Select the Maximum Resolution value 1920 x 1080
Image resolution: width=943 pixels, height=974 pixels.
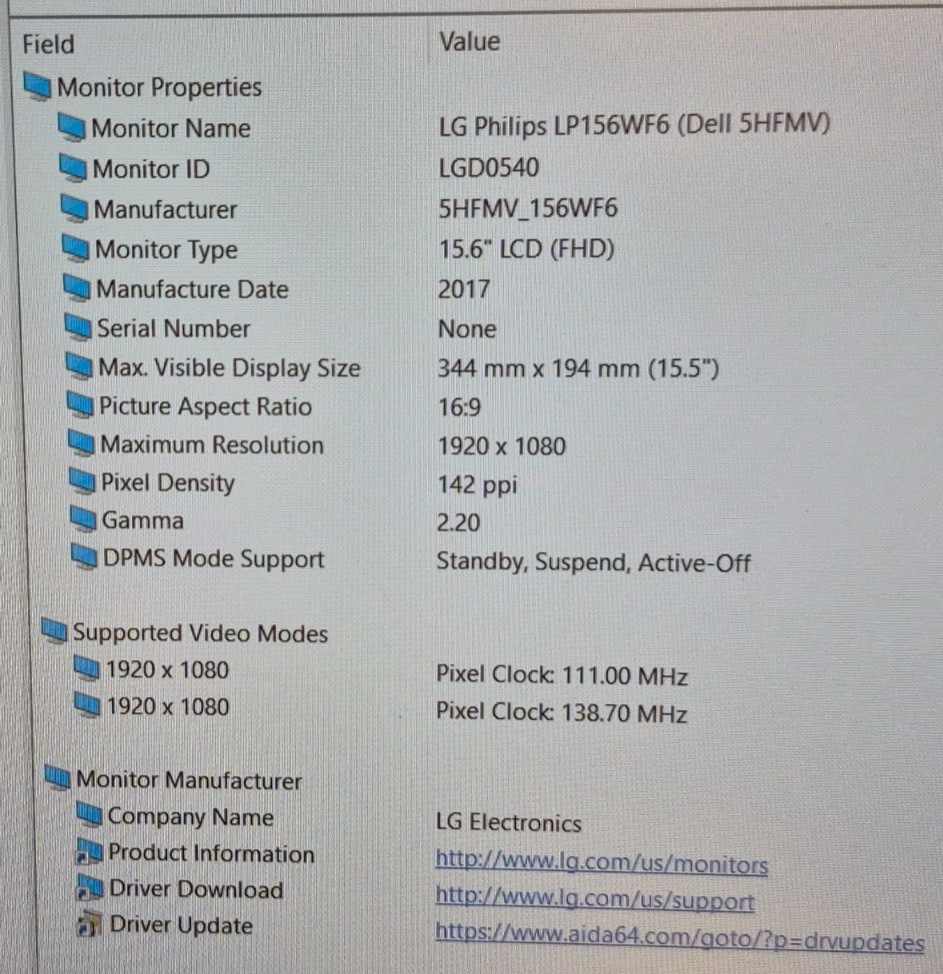tap(502, 446)
